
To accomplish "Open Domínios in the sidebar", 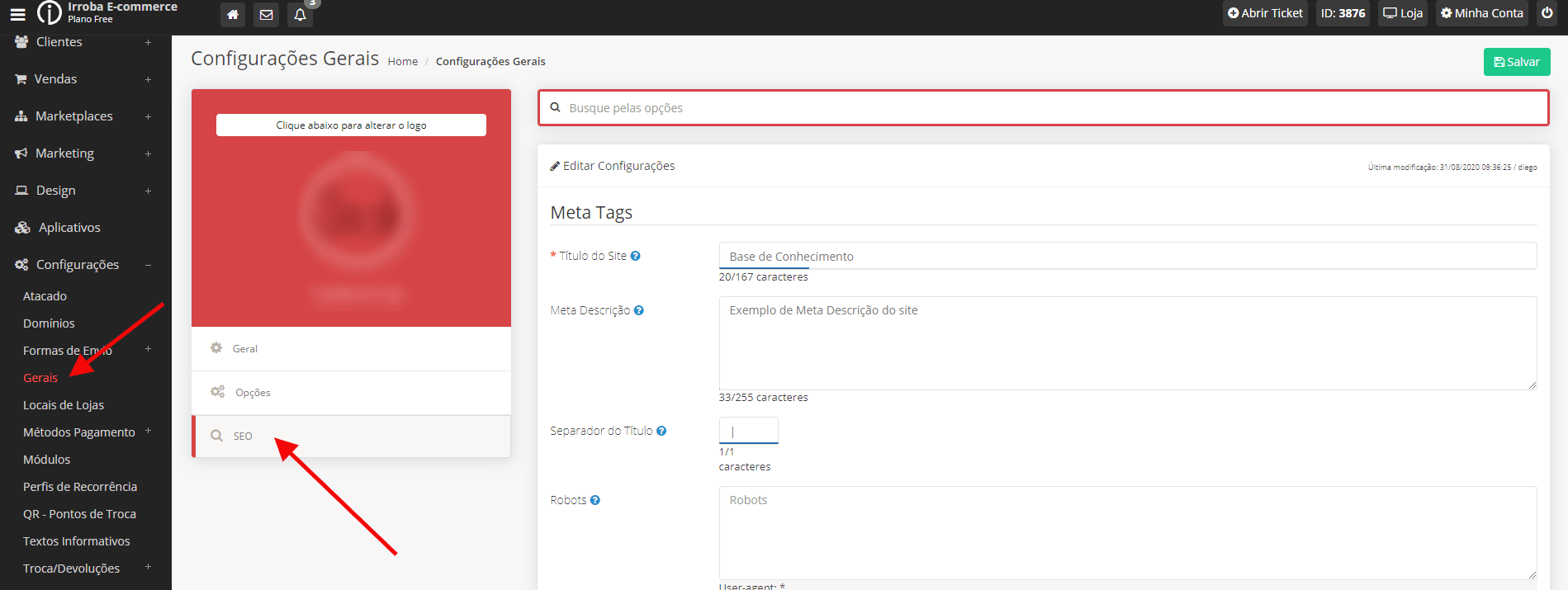I will click(x=49, y=323).
